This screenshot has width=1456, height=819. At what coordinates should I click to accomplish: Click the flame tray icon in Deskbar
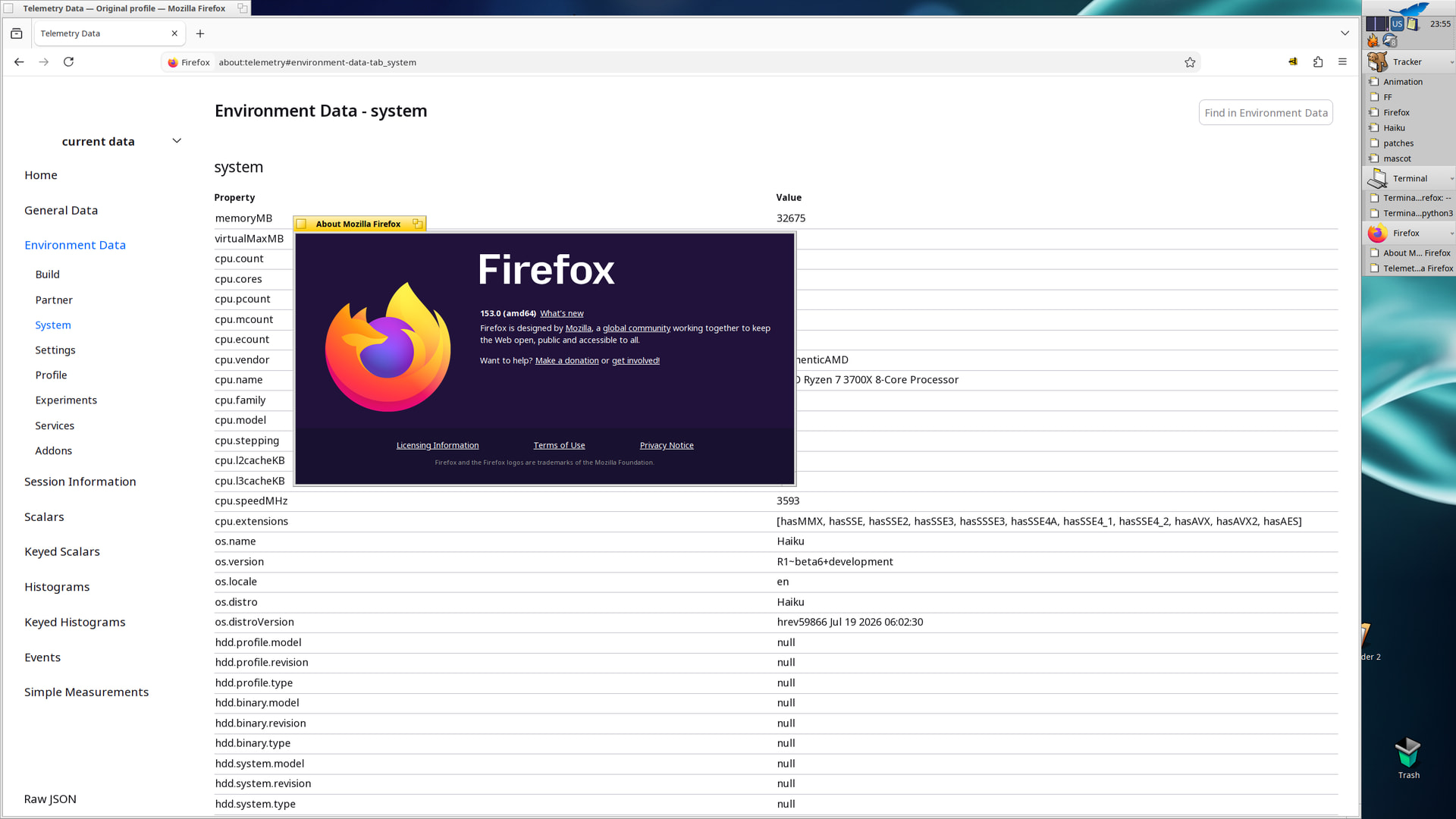(x=1373, y=41)
